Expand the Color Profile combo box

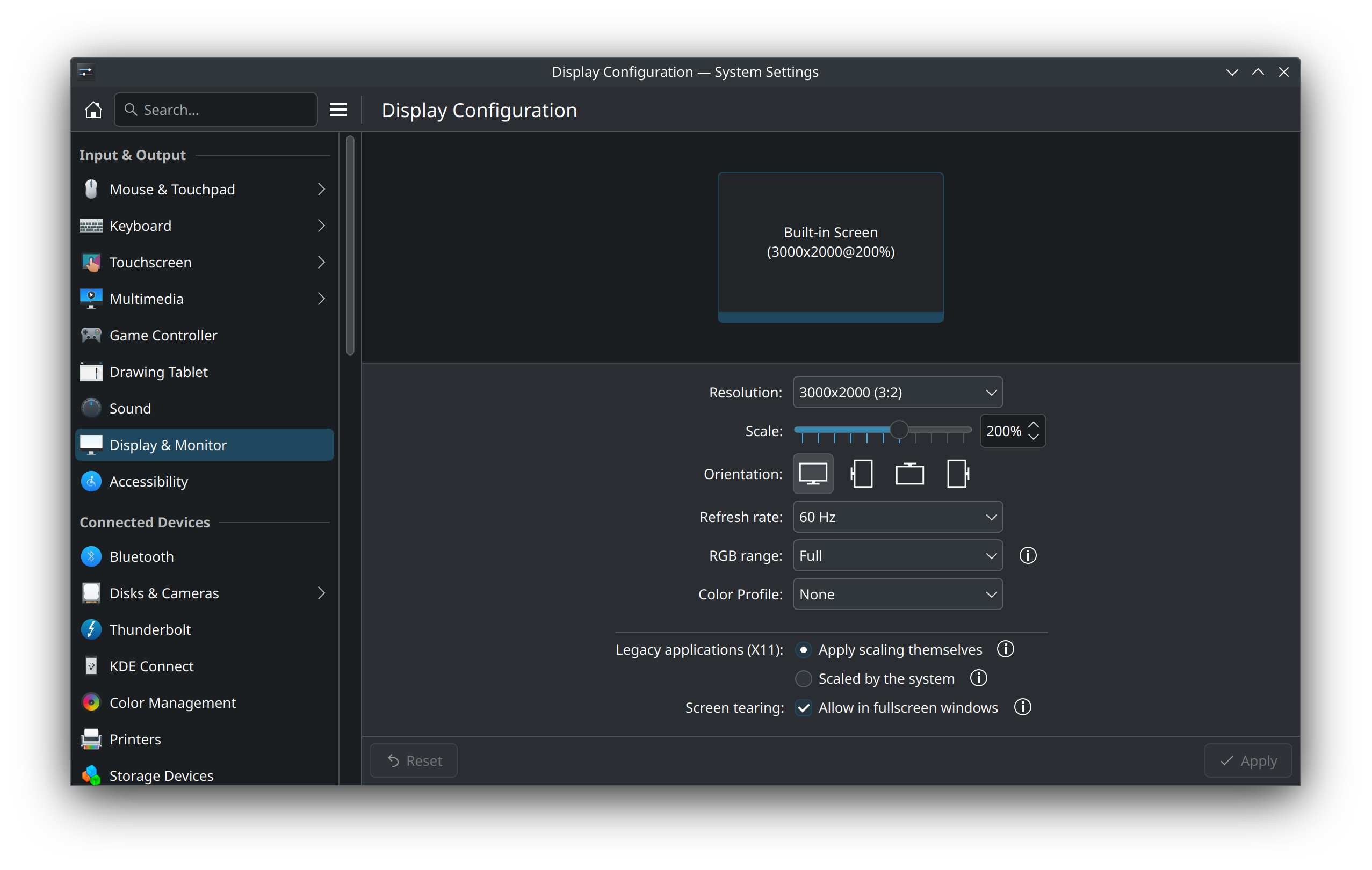click(x=897, y=595)
